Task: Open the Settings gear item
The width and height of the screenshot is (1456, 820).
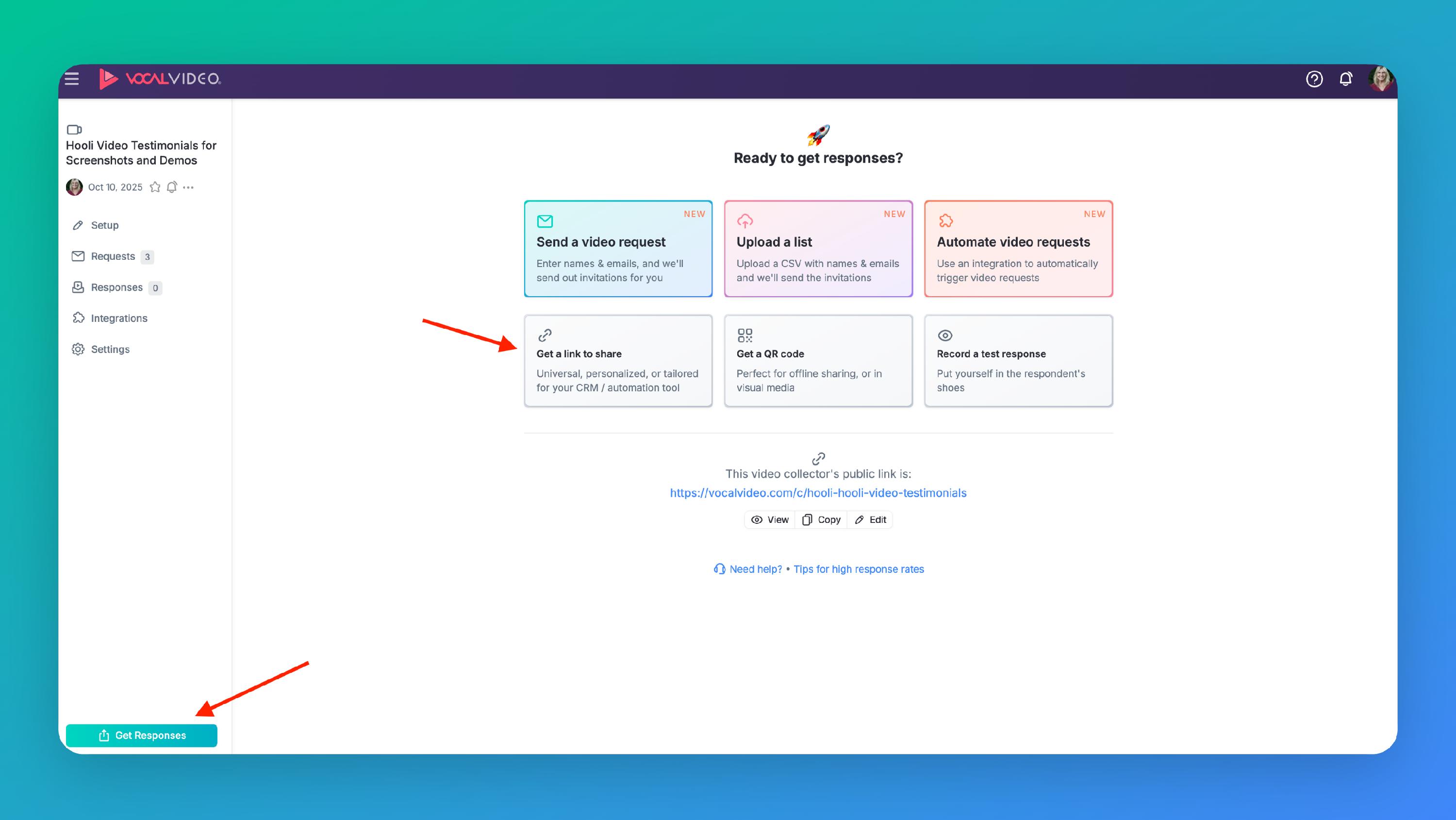Action: (x=110, y=350)
